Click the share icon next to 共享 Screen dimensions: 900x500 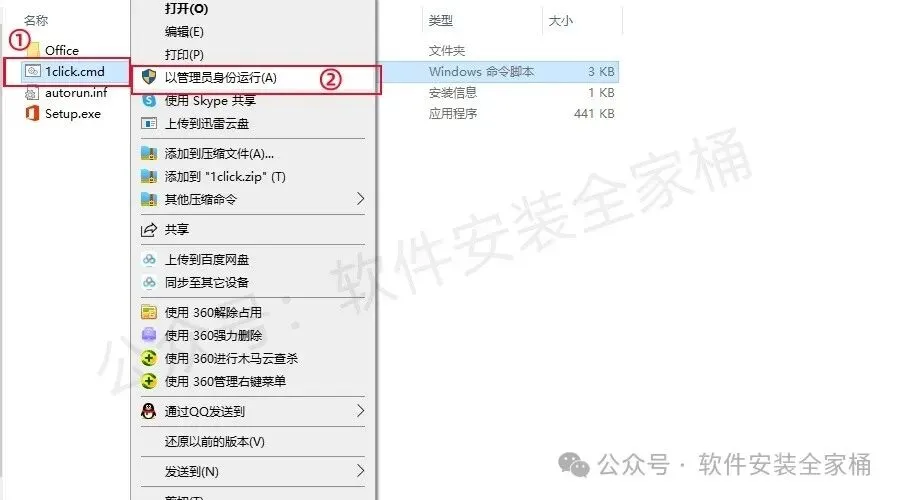(x=149, y=230)
